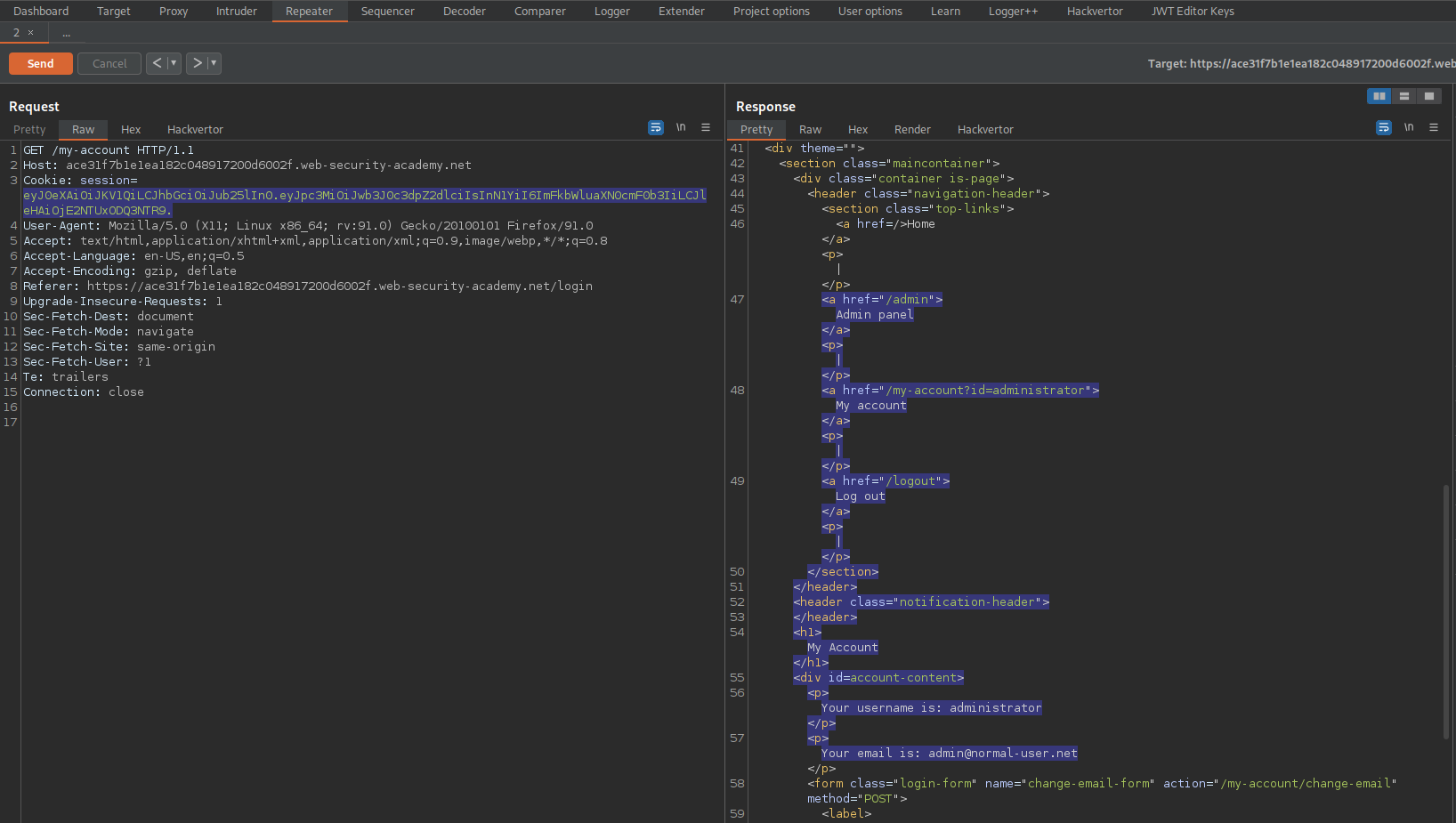Click the Sec-Fetch-Site: same-origin header
Viewport: 1456px width, 823px height.
pos(119,347)
